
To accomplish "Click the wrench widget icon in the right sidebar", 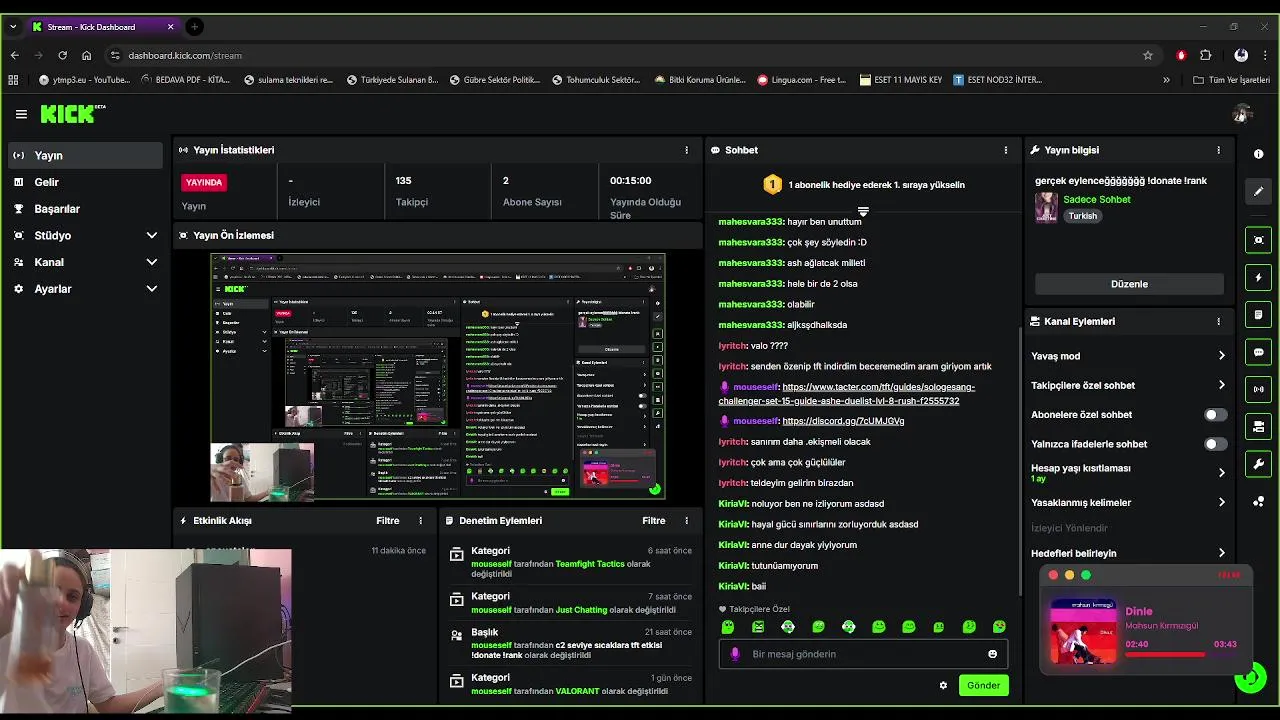I will [x=1259, y=464].
